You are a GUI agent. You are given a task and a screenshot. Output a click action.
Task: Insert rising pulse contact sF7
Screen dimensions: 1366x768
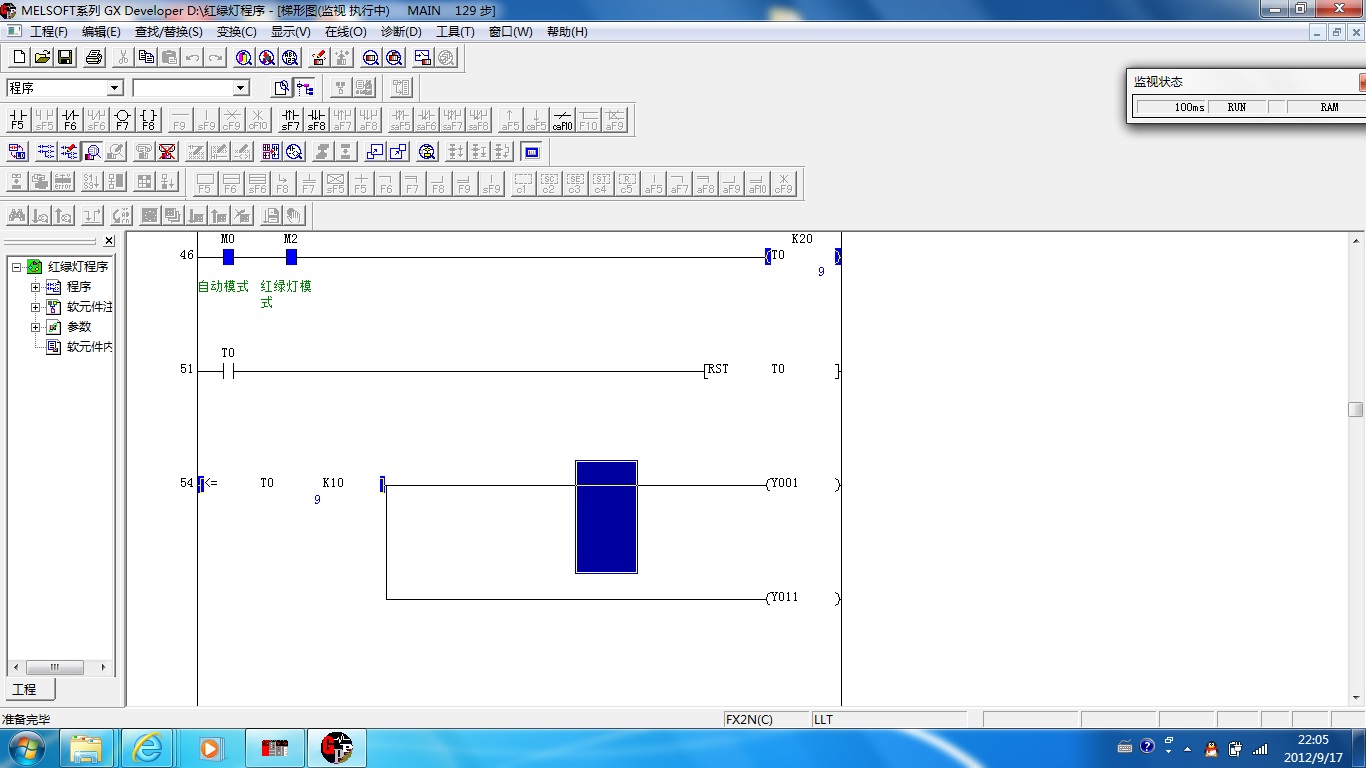(290, 120)
